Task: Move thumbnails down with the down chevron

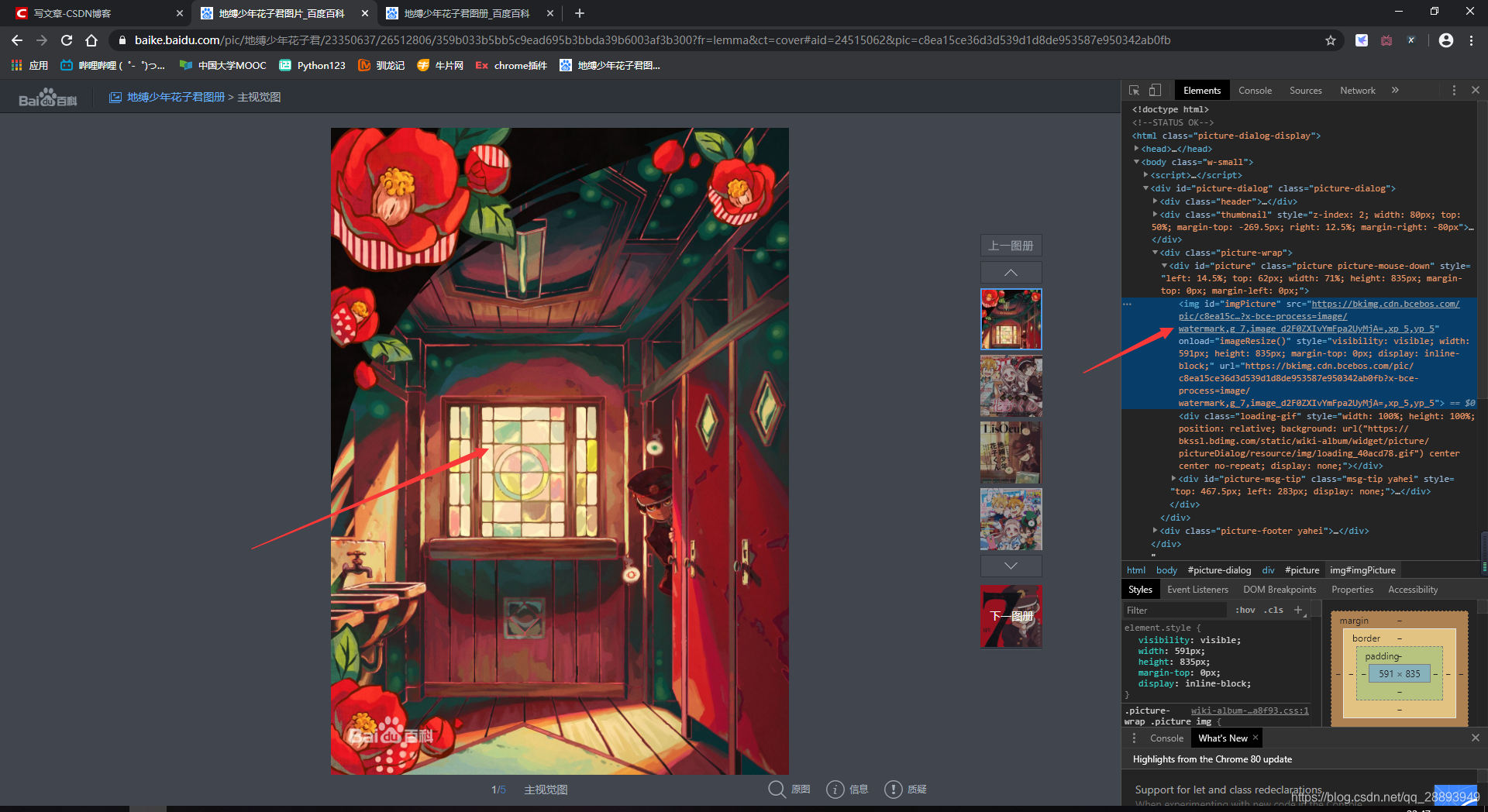Action: (x=1011, y=566)
